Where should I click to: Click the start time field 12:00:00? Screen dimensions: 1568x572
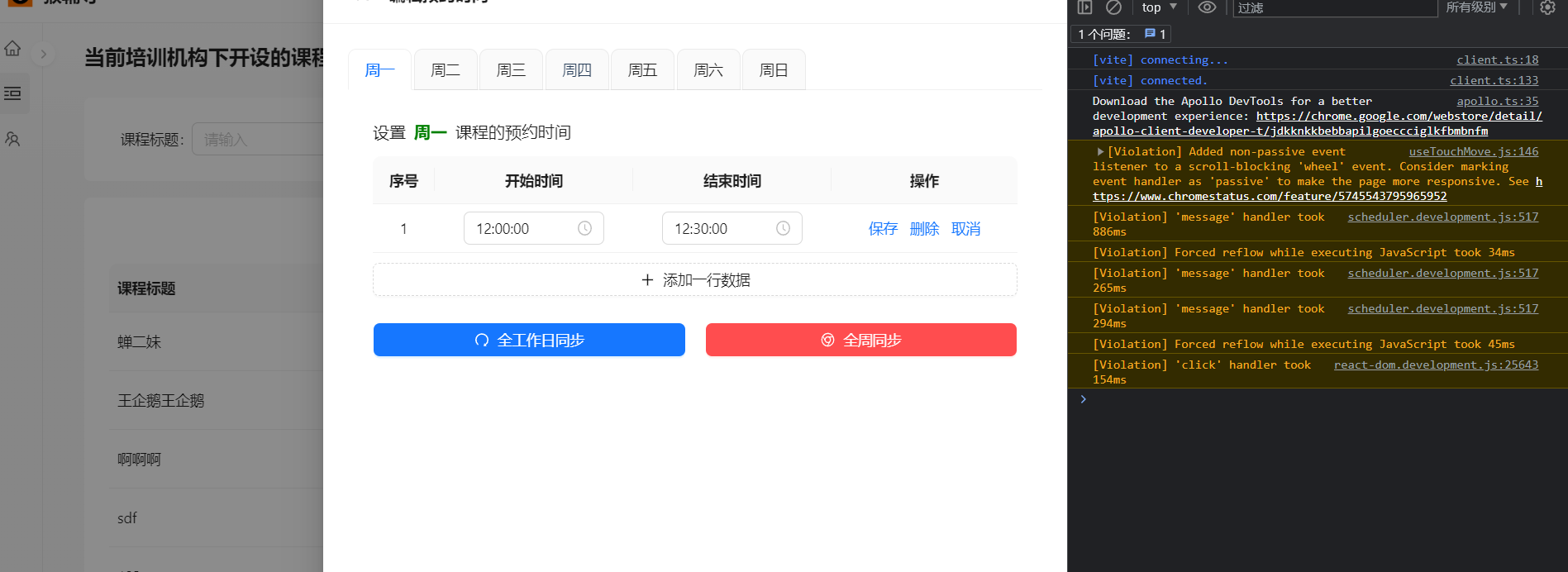[534, 228]
